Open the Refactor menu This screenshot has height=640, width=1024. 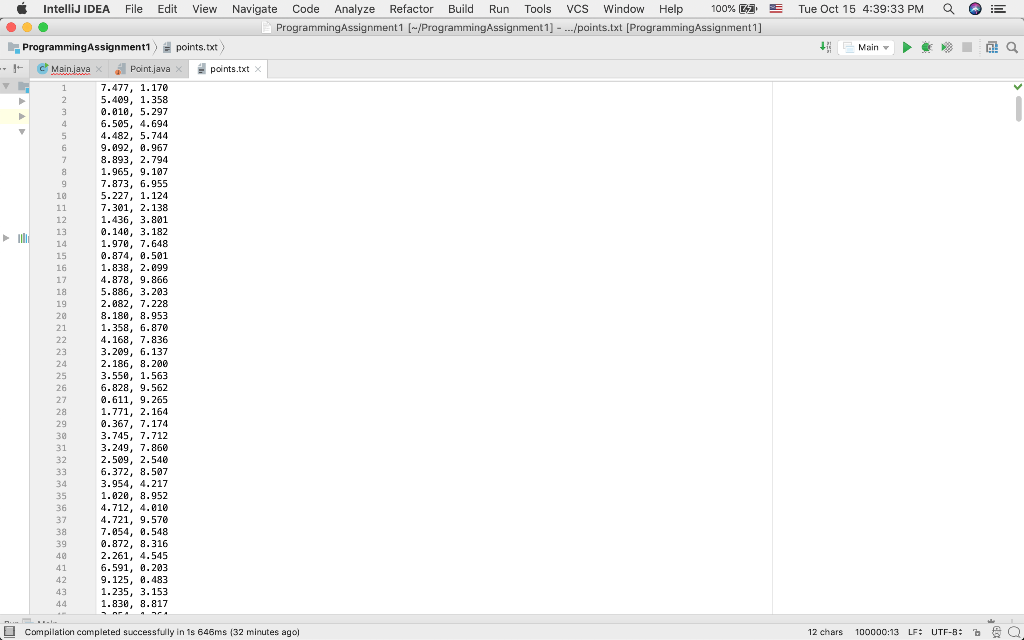pyautogui.click(x=410, y=9)
